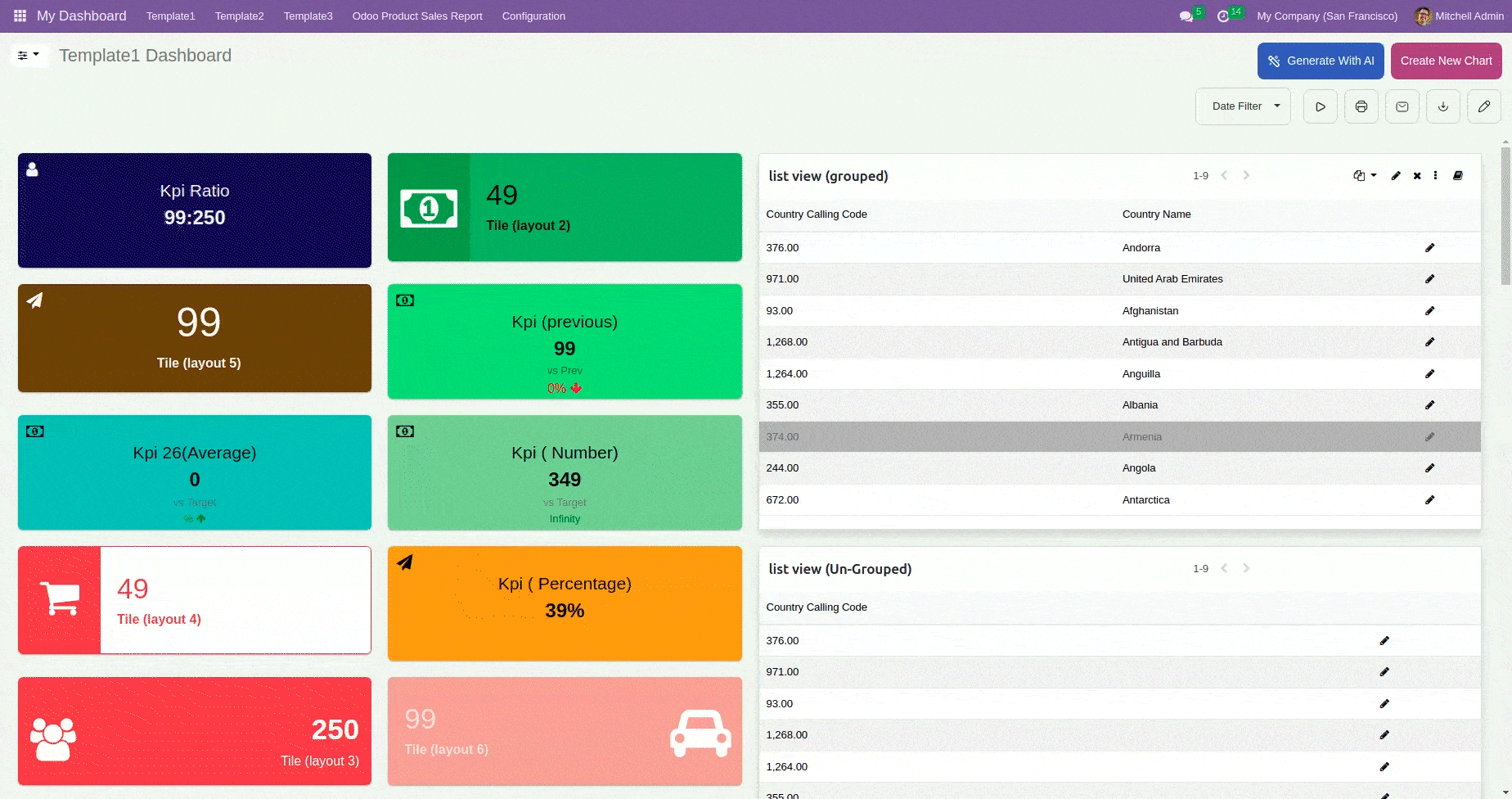Screen dimensions: 1512x799
Task: Click the email envelope icon in toolbar
Action: [1402, 106]
